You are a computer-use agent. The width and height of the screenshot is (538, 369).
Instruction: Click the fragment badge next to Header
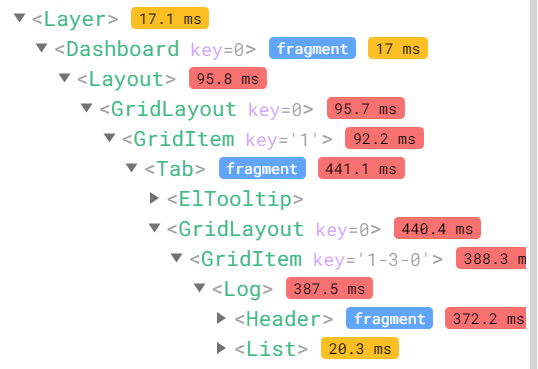pyautogui.click(x=389, y=318)
